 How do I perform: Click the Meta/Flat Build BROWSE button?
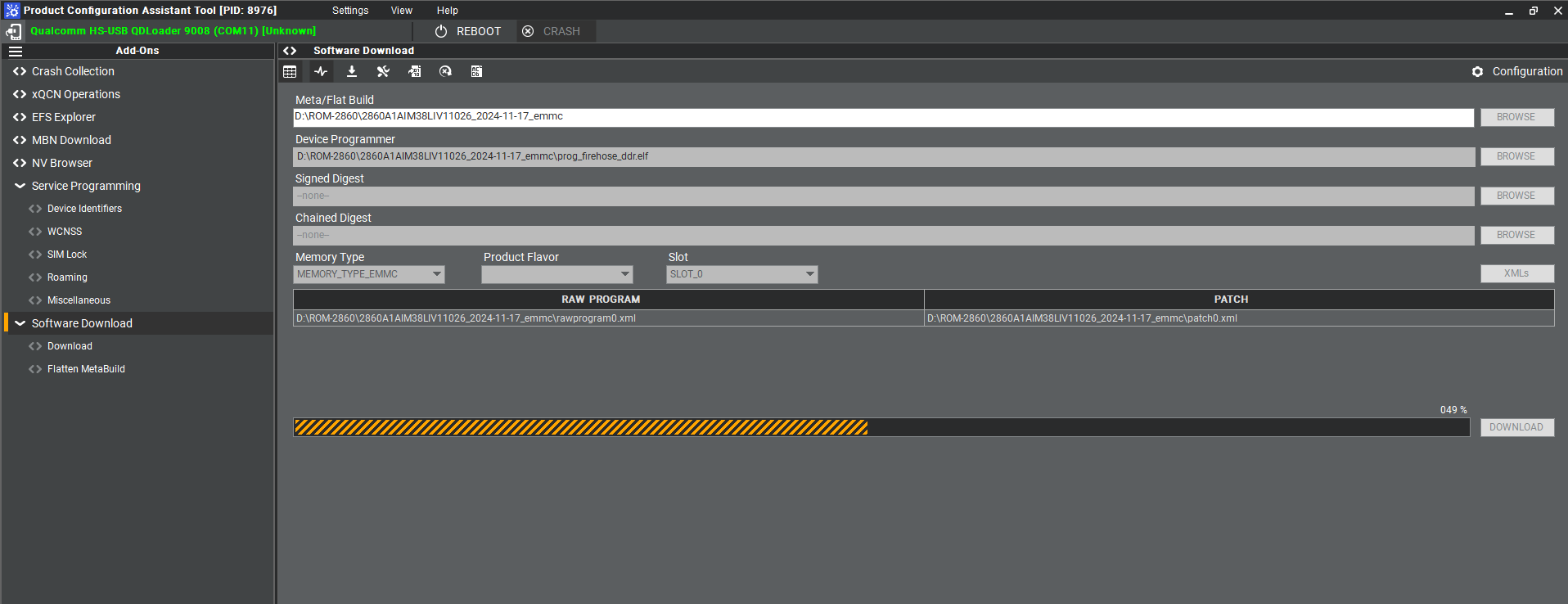click(x=1516, y=117)
